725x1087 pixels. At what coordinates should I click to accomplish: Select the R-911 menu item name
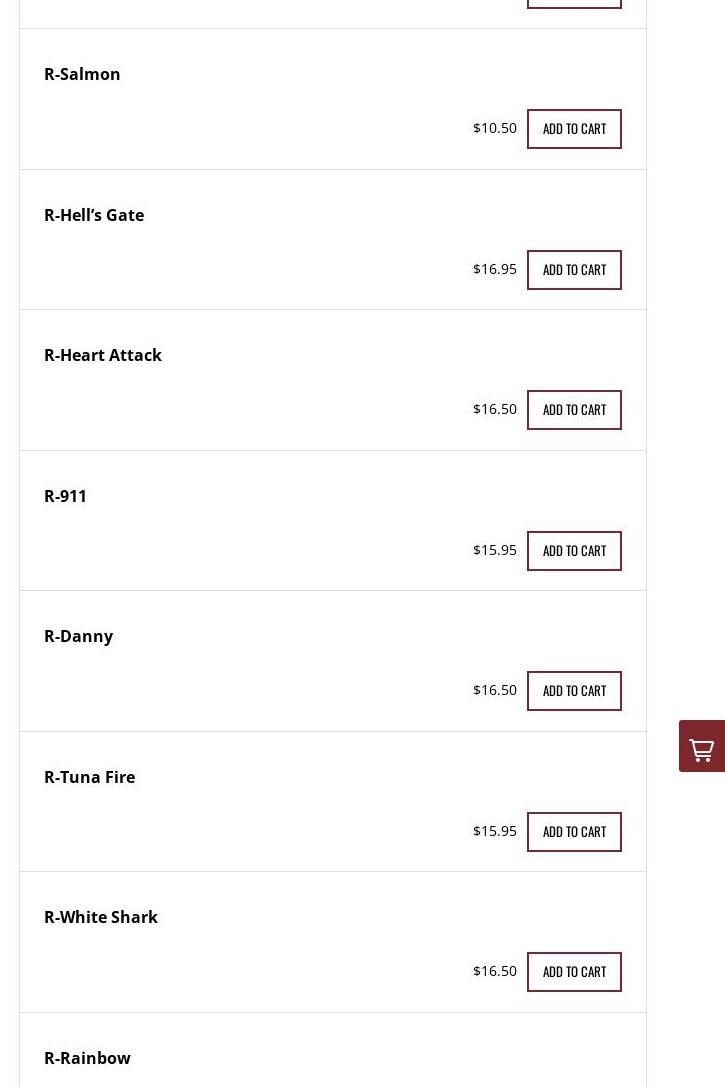point(65,496)
